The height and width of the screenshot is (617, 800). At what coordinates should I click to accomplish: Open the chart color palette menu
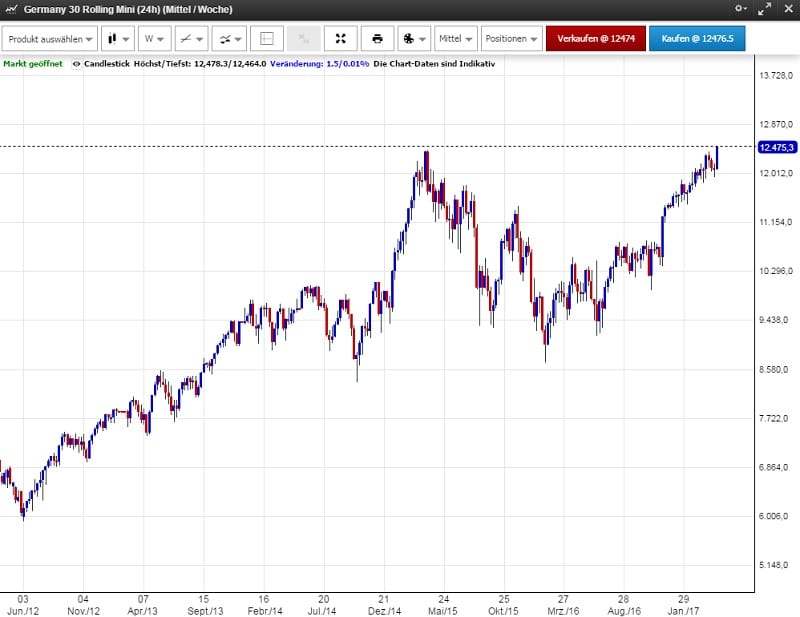click(412, 39)
